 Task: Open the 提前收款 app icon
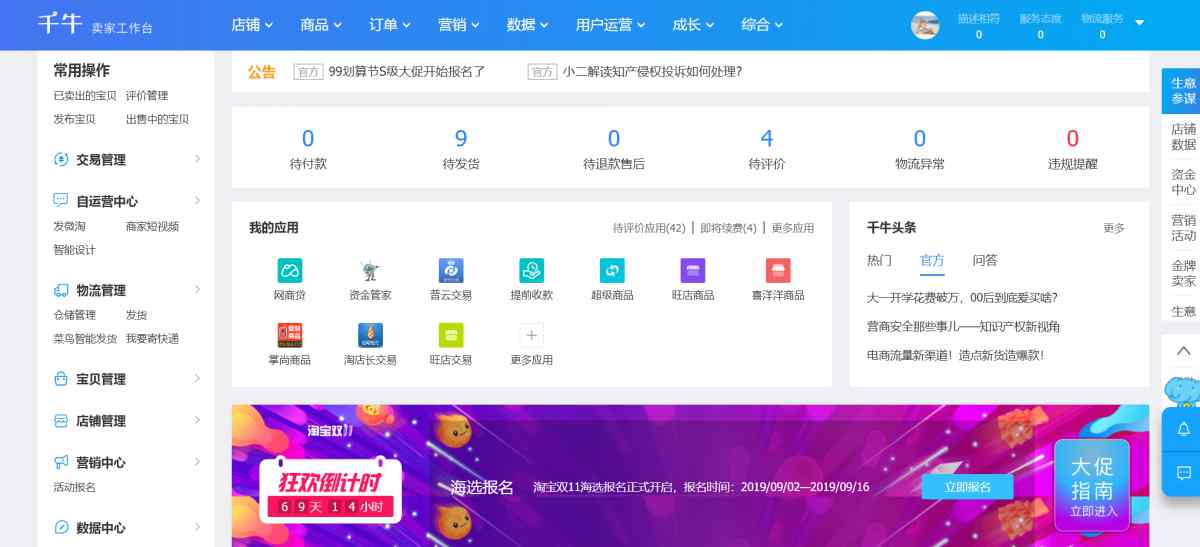[531, 270]
